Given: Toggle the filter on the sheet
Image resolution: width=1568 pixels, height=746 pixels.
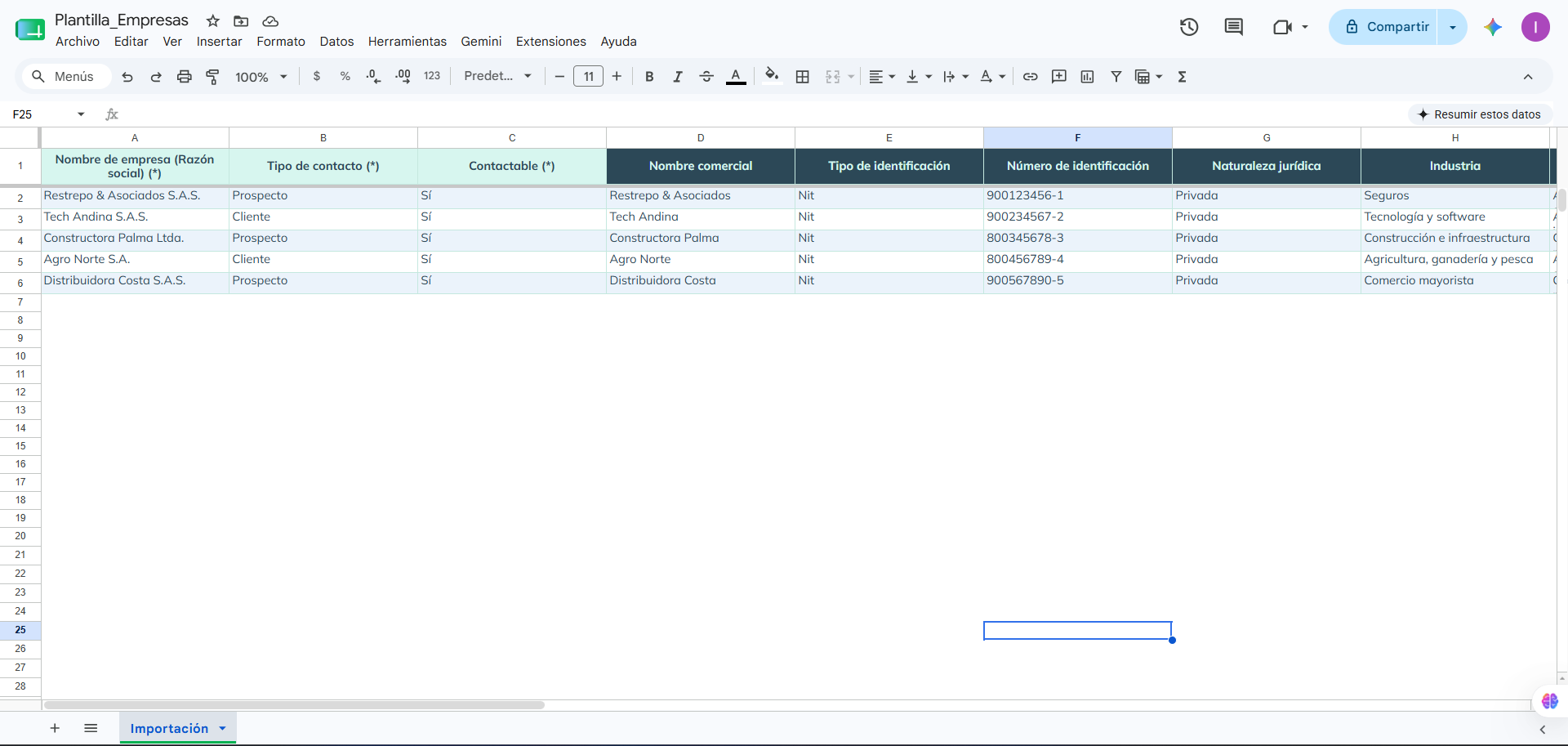Looking at the screenshot, I should point(1116,77).
